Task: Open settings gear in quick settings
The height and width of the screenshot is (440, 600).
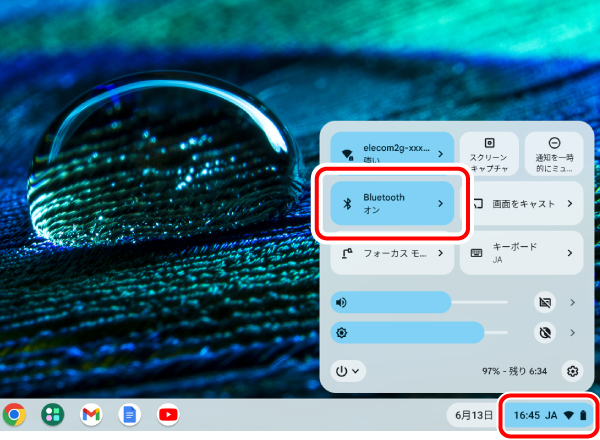Action: (x=572, y=371)
